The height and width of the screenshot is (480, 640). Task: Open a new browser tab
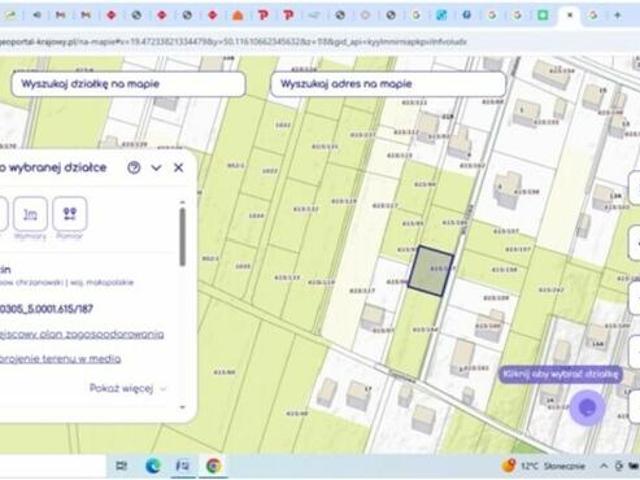(618, 15)
